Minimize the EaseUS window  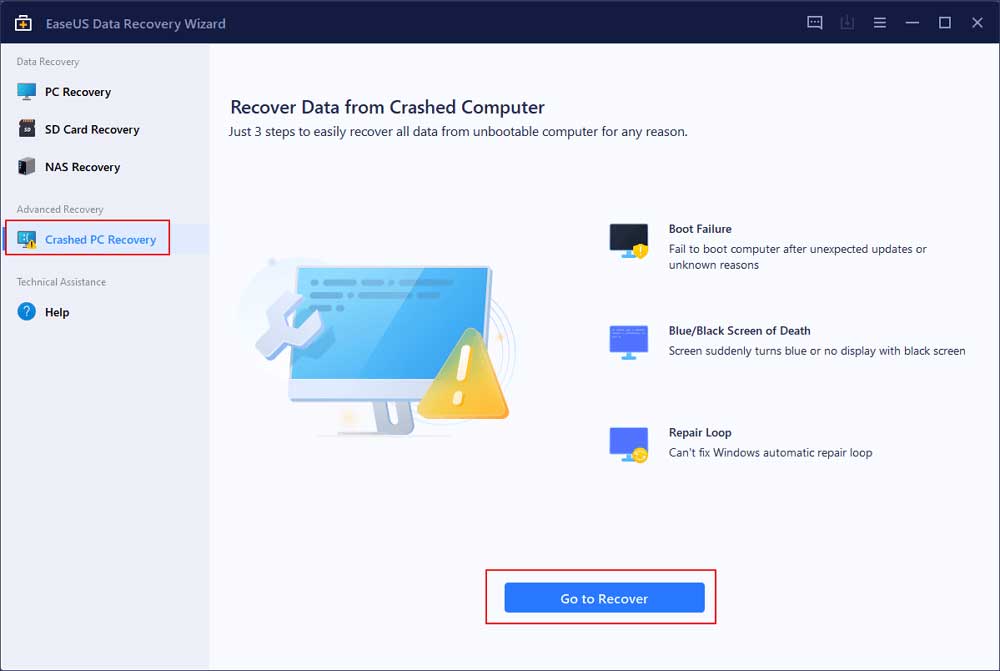point(912,23)
